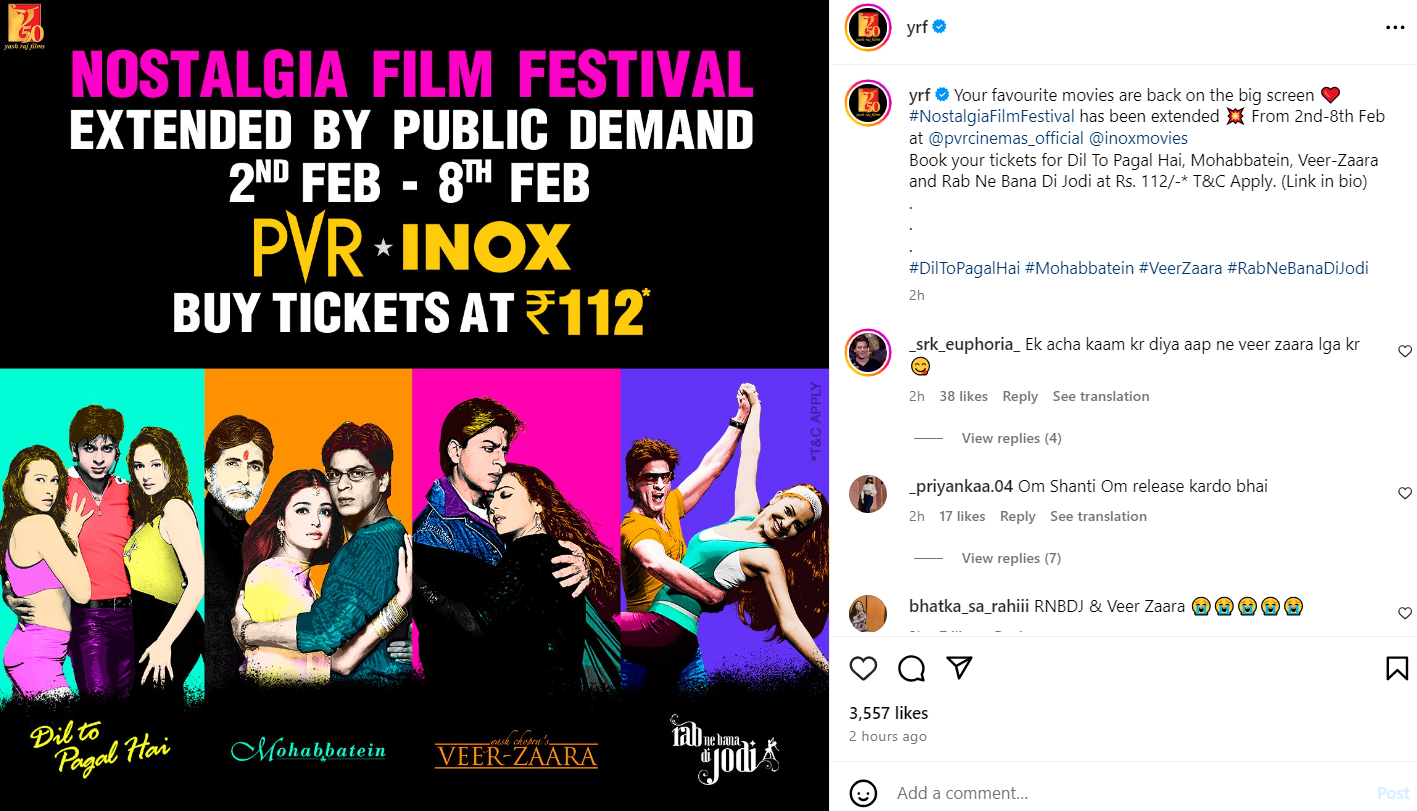Expand View replies (7)
This screenshot has width=1417, height=811.
click(1011, 558)
